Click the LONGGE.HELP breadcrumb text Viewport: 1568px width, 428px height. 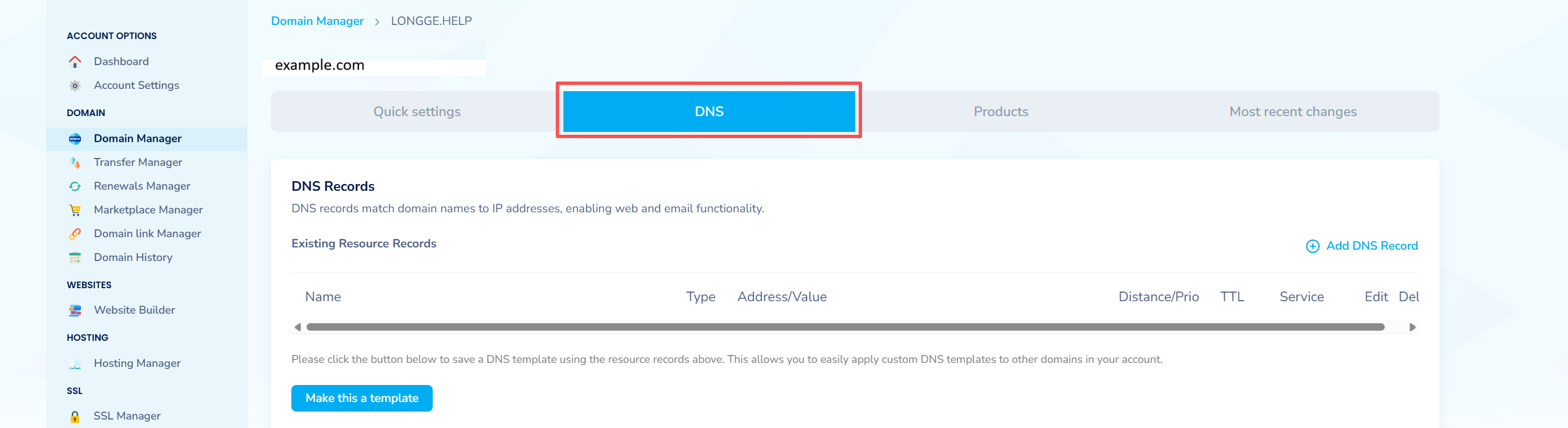click(x=431, y=21)
